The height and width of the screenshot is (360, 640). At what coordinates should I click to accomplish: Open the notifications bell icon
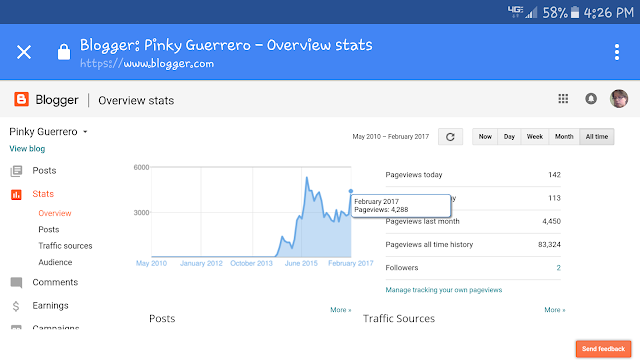tap(591, 99)
